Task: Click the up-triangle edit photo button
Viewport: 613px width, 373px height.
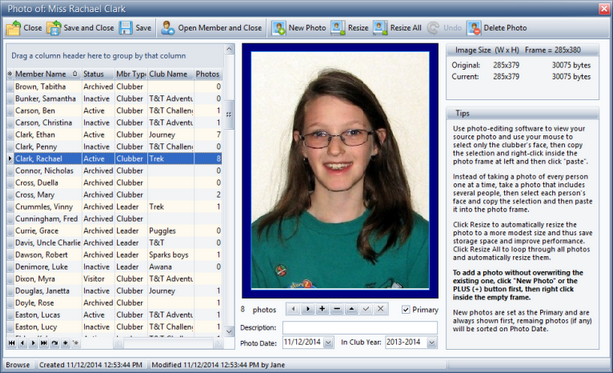Action: 351,309
